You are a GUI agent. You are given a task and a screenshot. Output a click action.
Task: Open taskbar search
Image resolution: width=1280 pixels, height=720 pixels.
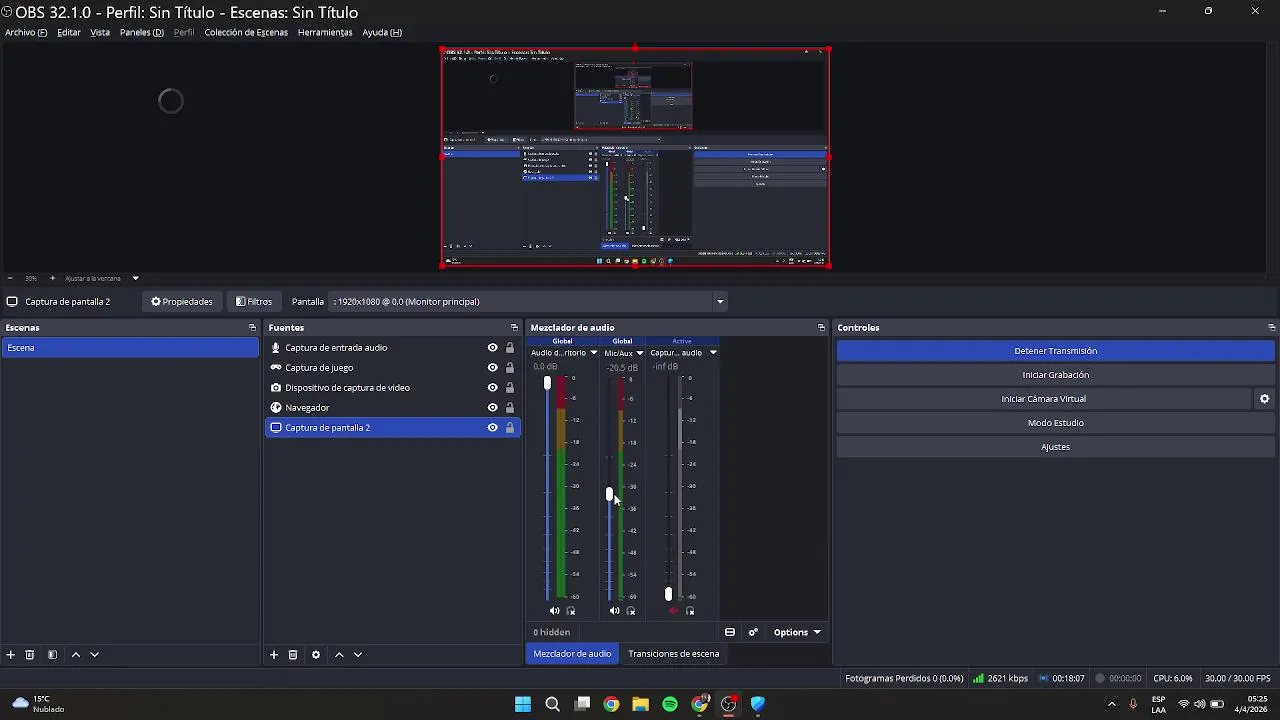(552, 704)
